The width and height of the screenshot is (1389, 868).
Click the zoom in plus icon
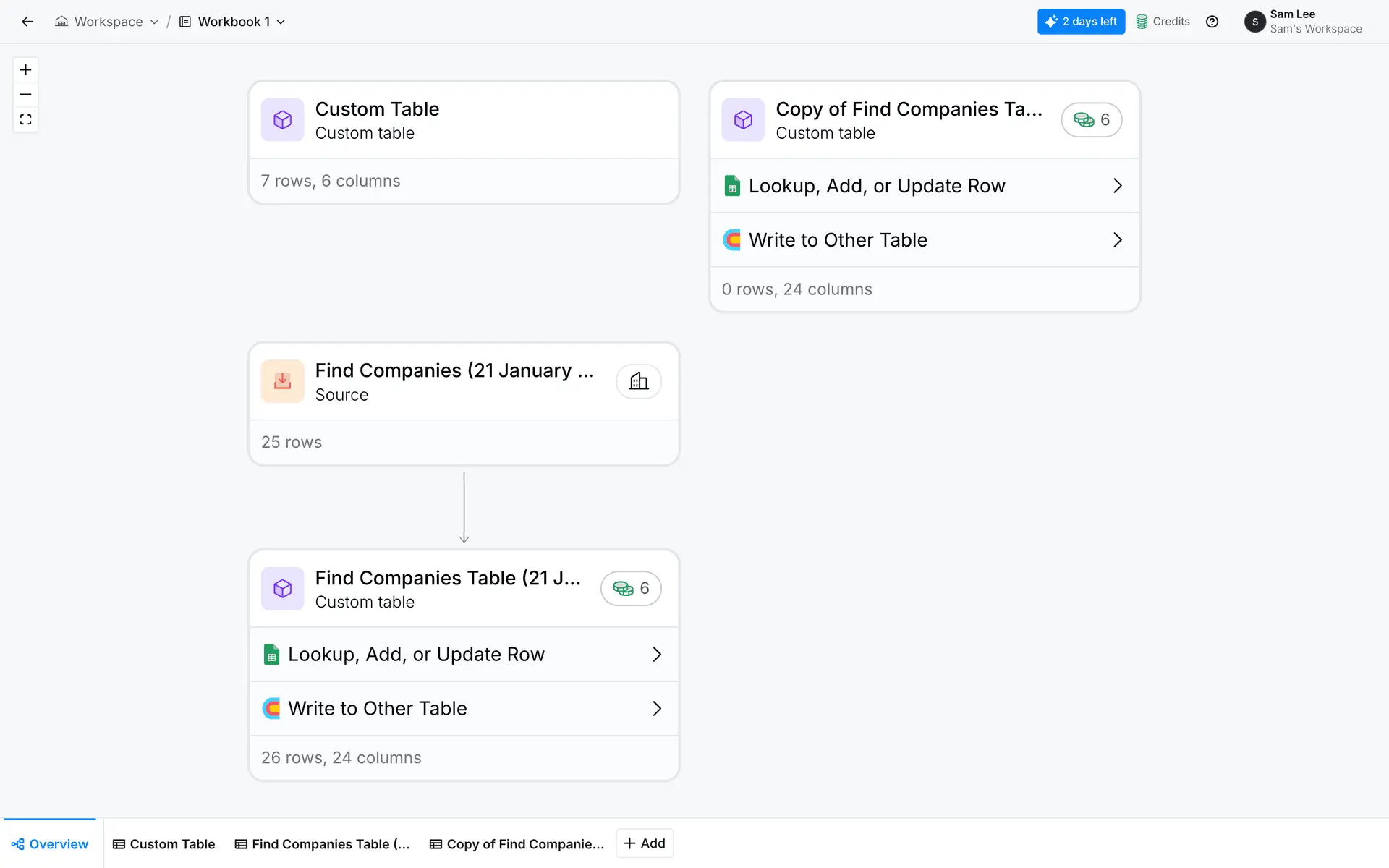point(25,70)
